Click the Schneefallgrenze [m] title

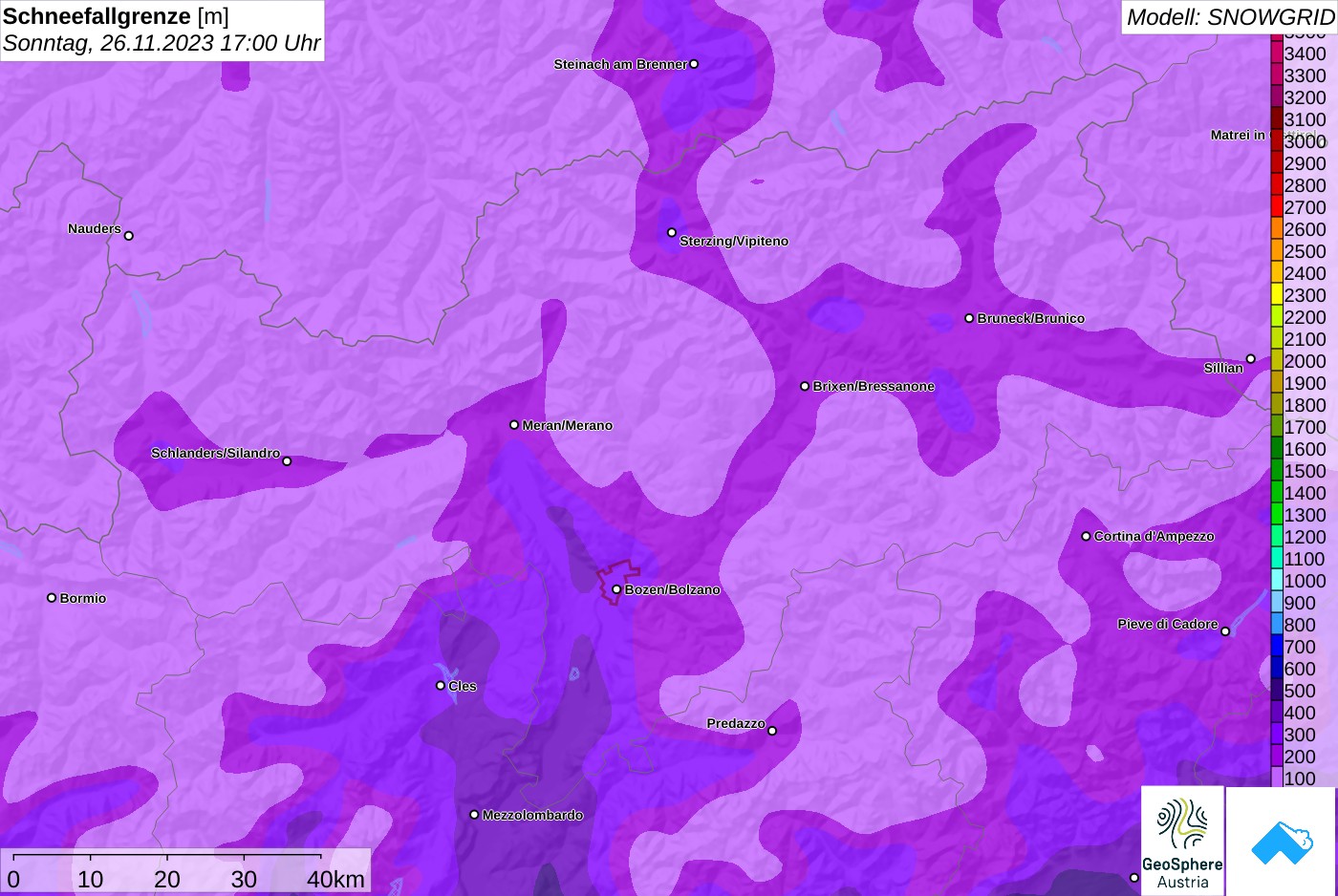tap(116, 16)
